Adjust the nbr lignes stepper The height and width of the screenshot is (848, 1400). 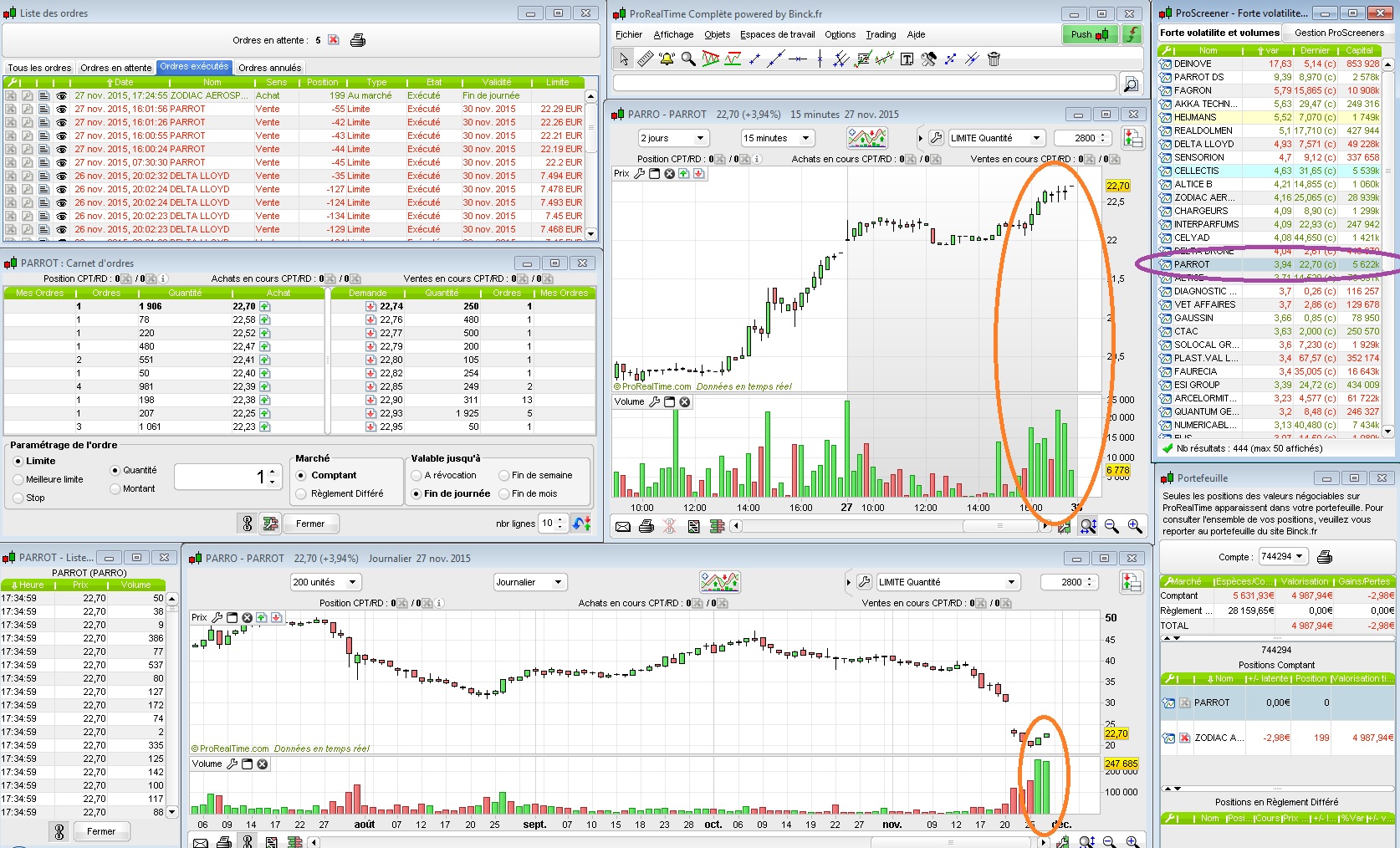pyautogui.click(x=560, y=524)
